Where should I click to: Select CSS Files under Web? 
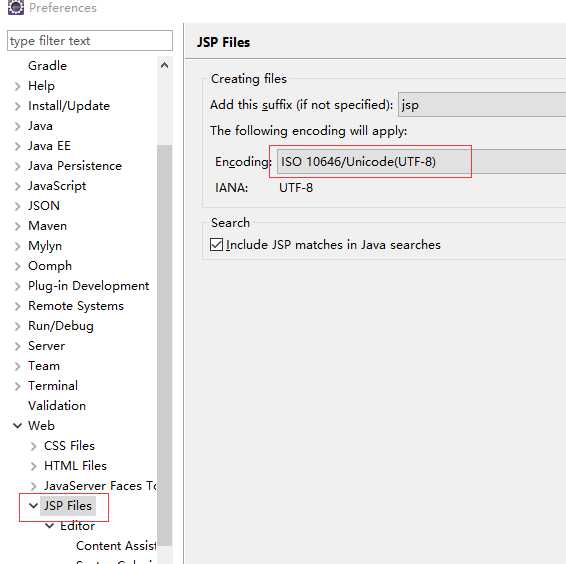(69, 446)
